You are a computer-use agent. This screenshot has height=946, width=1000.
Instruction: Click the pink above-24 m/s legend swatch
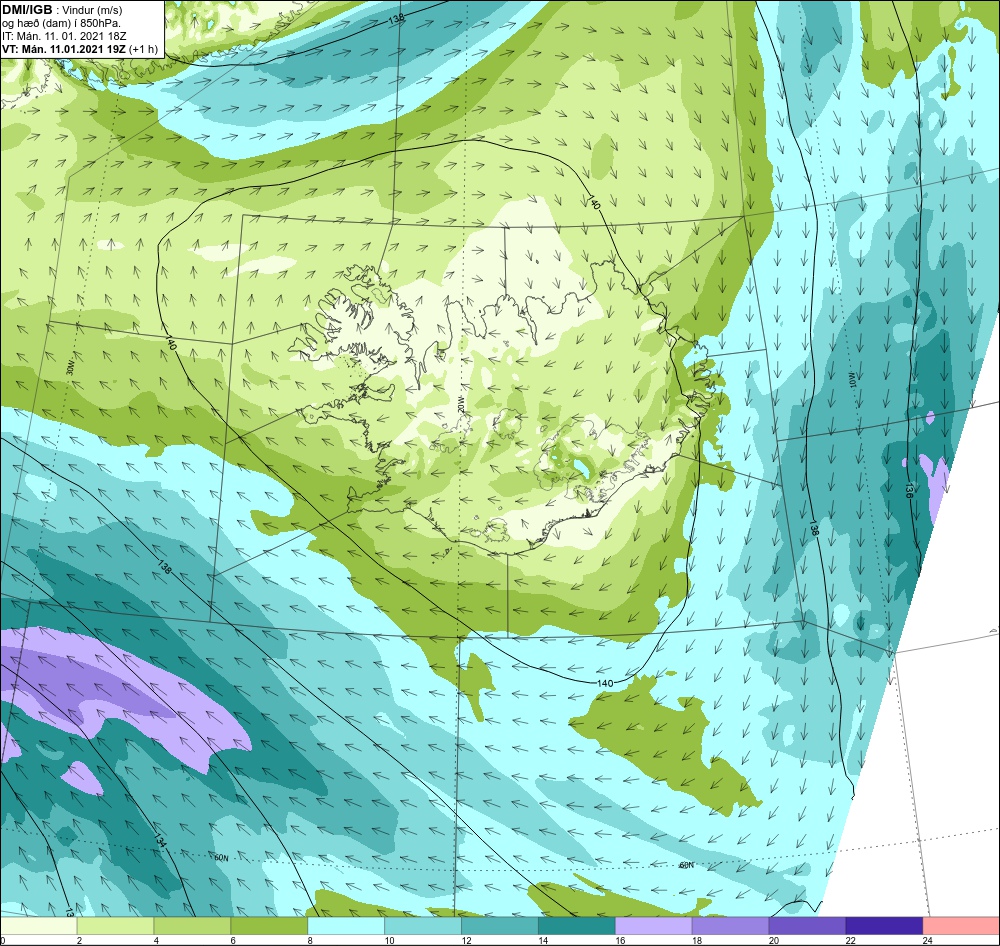(x=961, y=925)
